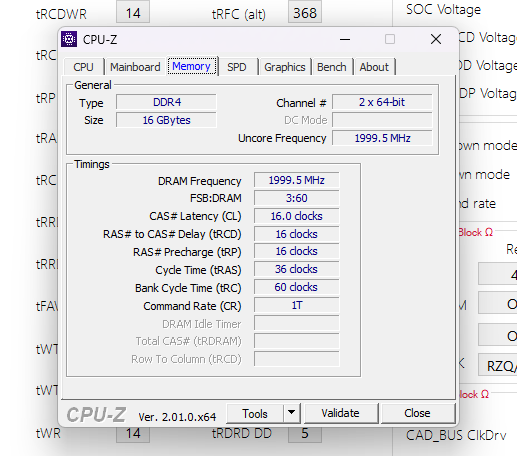Click the Tools button
This screenshot has width=517, height=456.
point(255,414)
